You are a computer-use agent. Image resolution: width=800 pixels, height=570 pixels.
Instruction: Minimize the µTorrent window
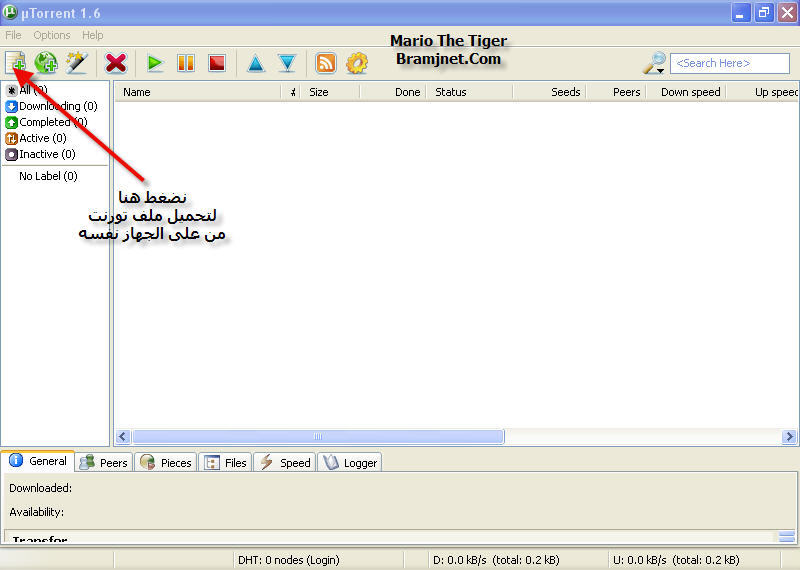(x=740, y=13)
